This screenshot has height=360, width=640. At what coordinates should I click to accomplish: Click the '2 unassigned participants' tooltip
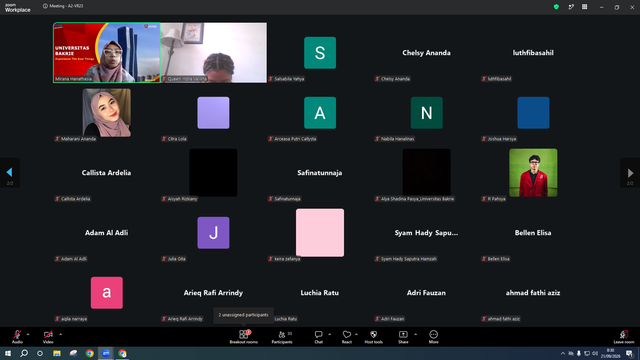[x=244, y=315]
